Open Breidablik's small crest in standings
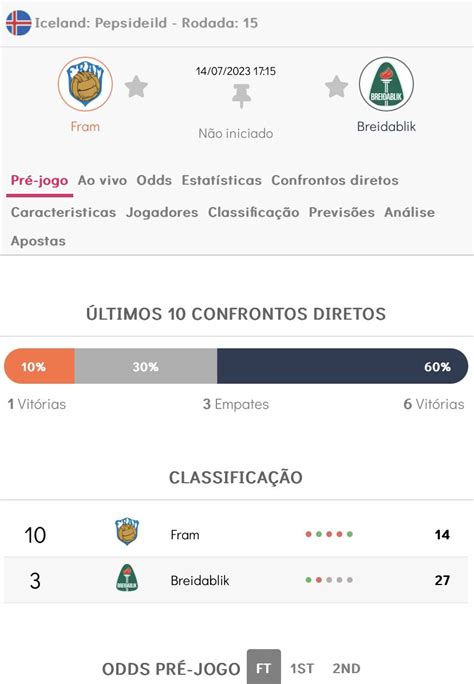Image resolution: width=474 pixels, height=684 pixels. [x=127, y=578]
